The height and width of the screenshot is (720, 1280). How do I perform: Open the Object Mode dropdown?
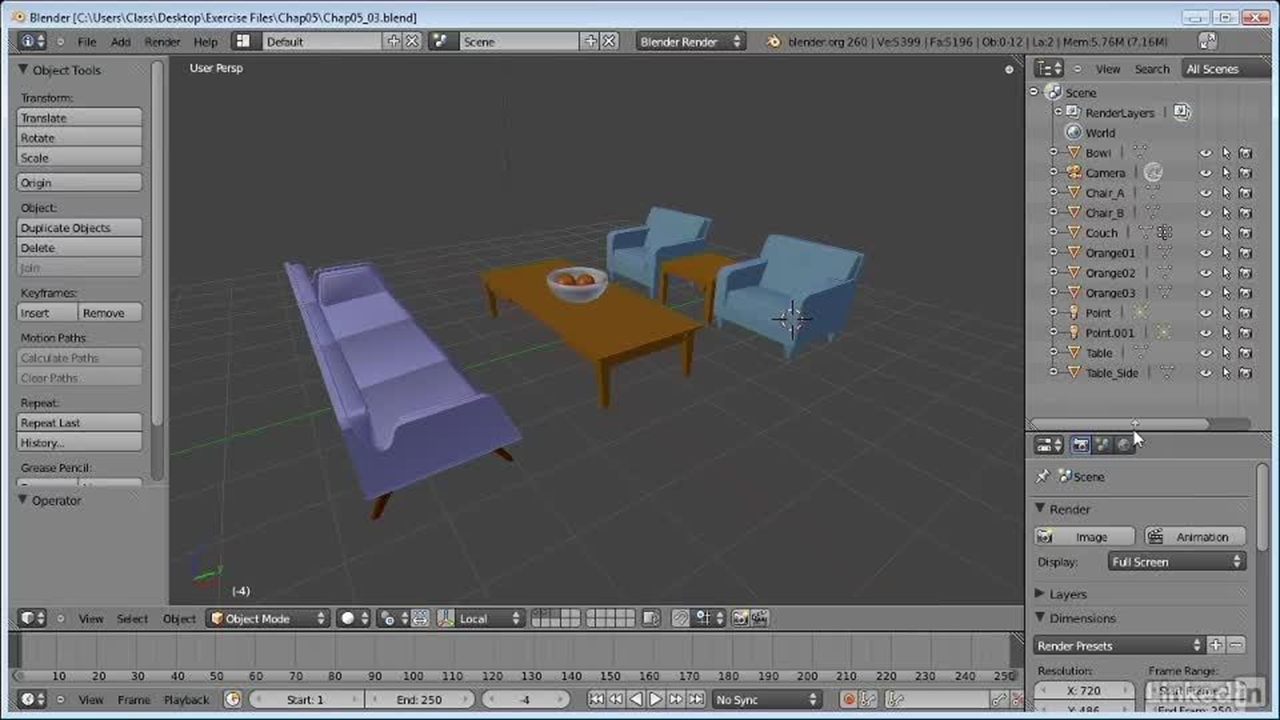coord(268,619)
